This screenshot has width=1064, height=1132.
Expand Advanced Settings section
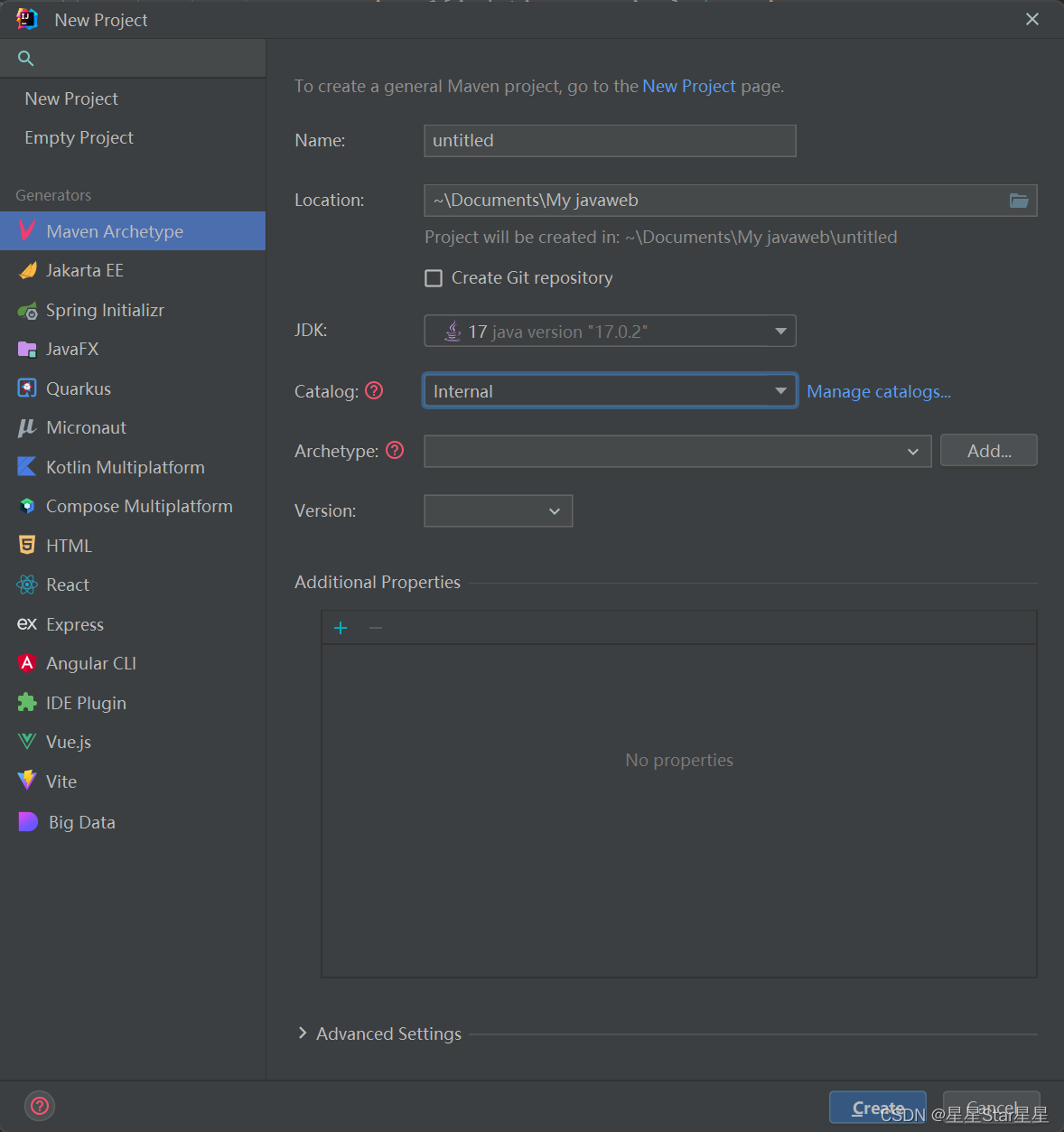(303, 1033)
